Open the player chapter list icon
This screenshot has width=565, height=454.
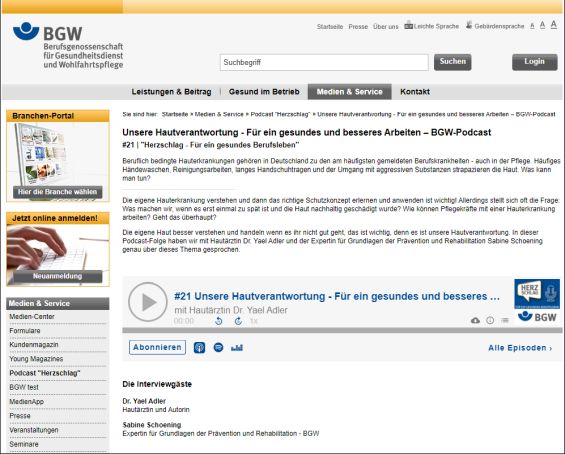[x=505, y=320]
